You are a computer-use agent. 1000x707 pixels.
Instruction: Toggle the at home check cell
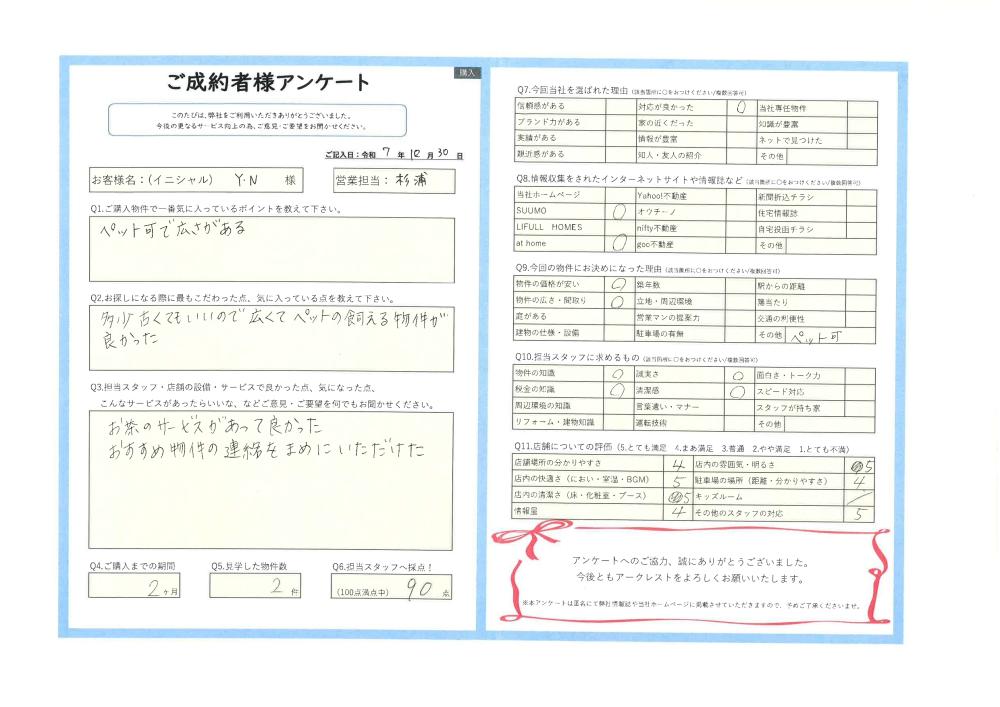pyautogui.click(x=619, y=243)
